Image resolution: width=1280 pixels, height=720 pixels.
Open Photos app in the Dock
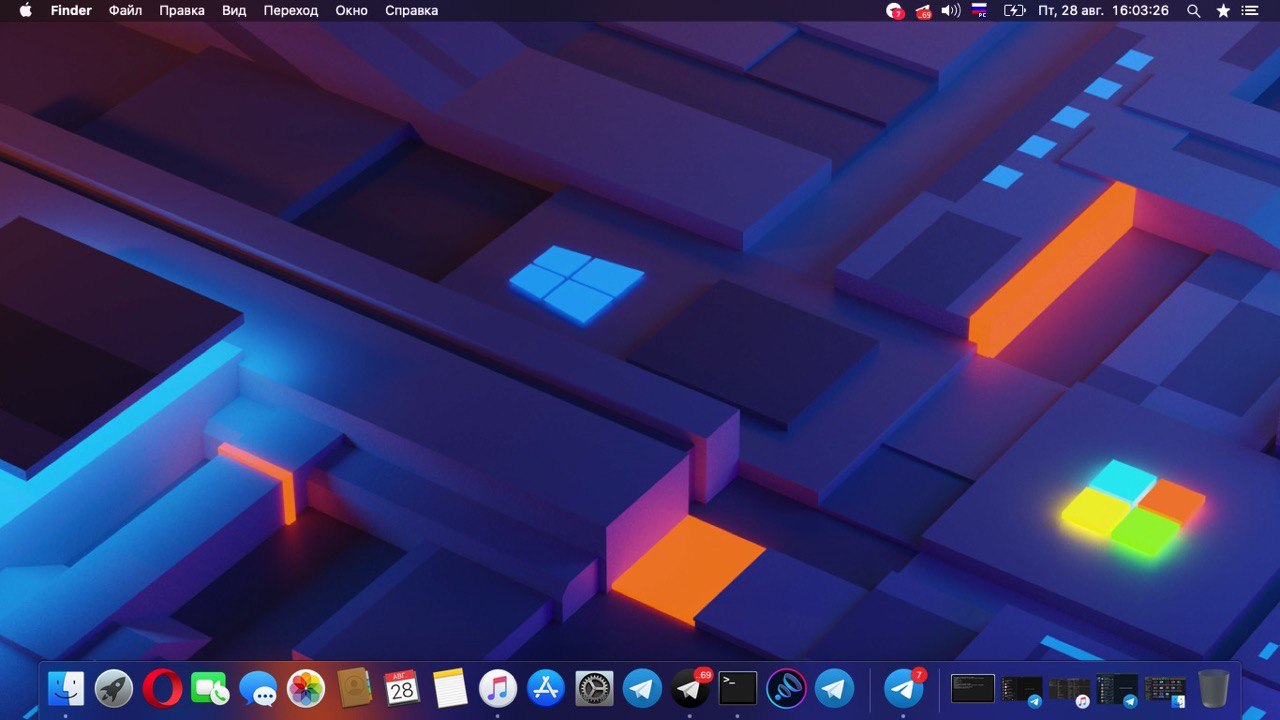306,688
